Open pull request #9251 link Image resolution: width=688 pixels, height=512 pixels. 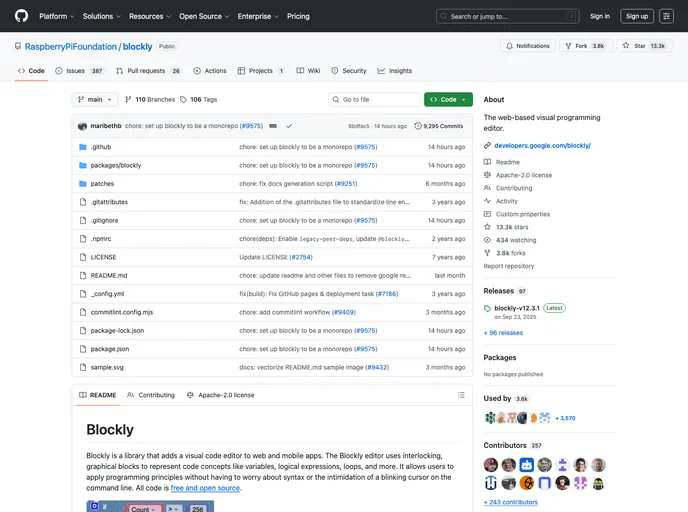tap(346, 184)
